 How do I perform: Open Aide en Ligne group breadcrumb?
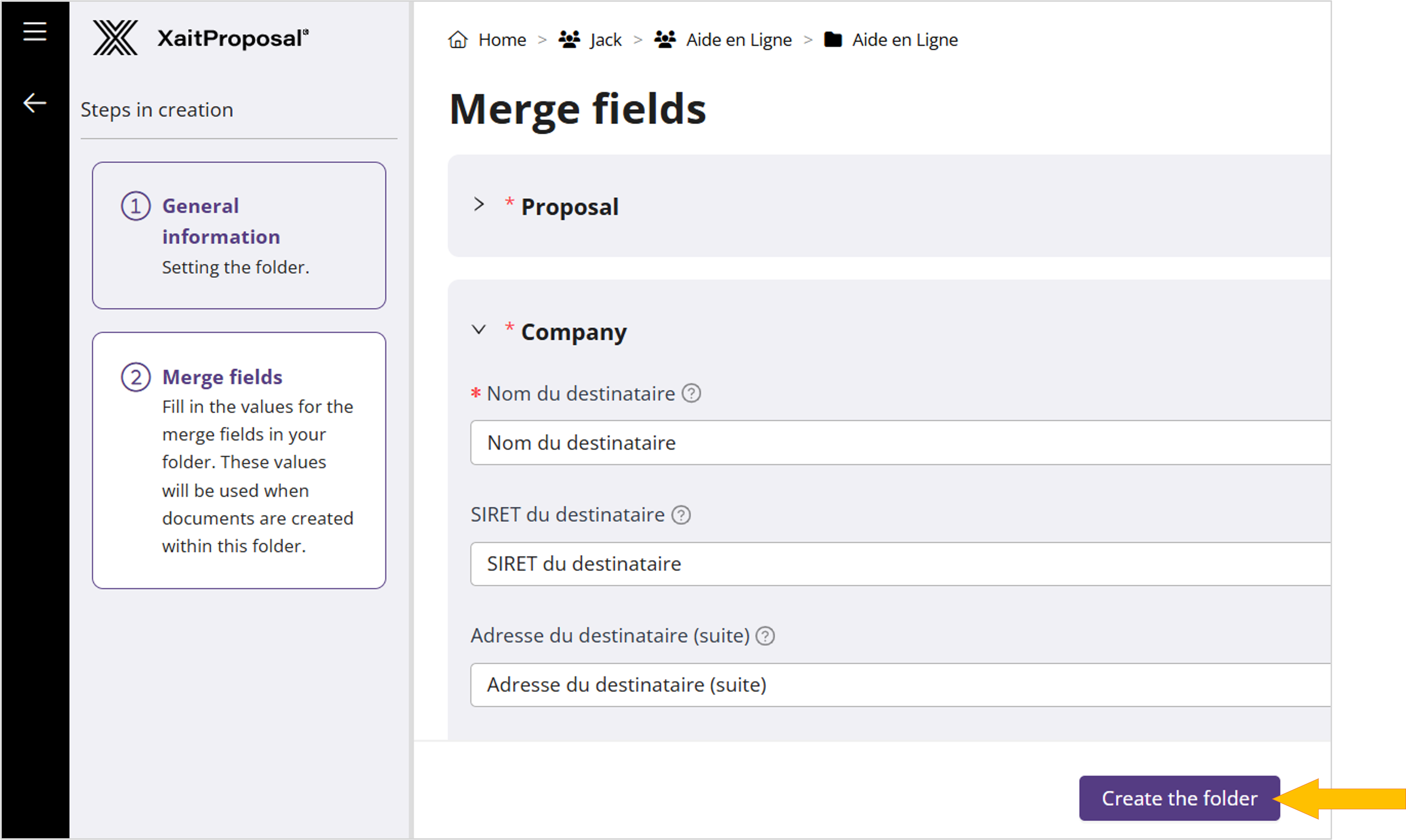pos(738,40)
